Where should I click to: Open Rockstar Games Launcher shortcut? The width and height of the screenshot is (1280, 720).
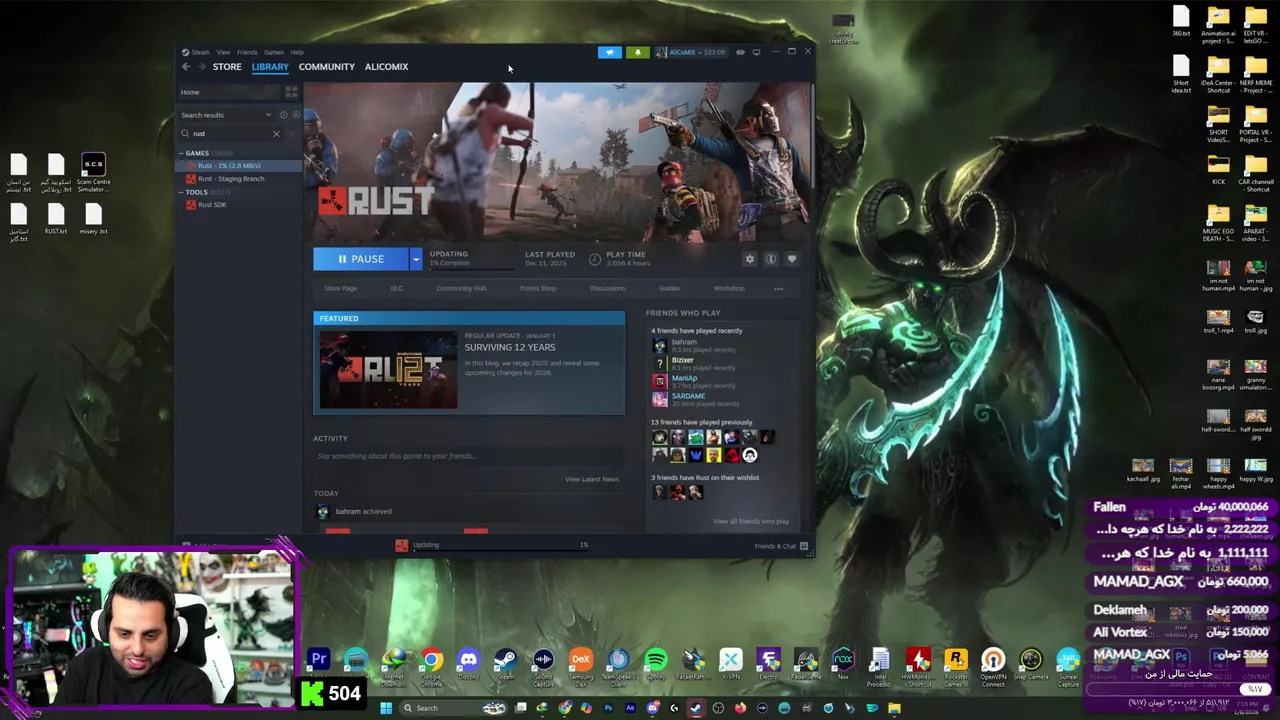tap(956, 666)
